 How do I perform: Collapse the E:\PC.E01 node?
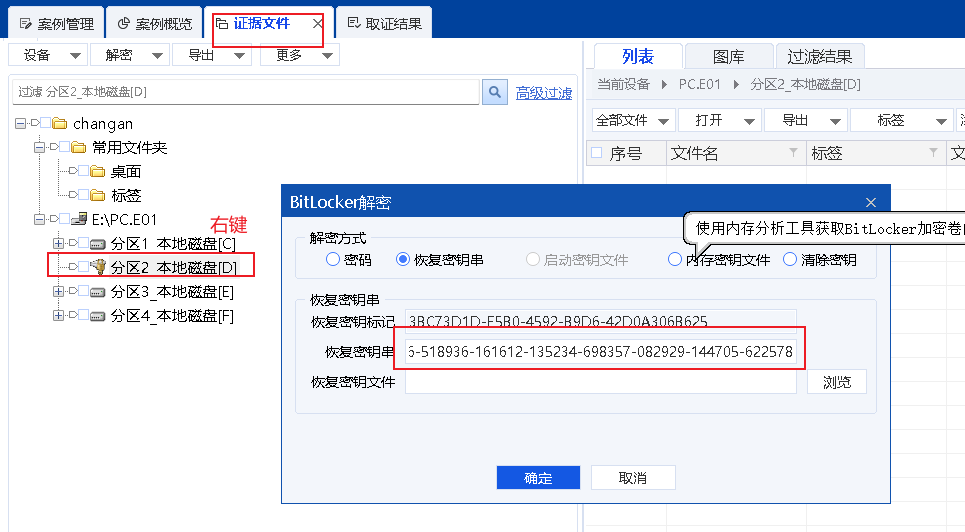pyautogui.click(x=39, y=219)
